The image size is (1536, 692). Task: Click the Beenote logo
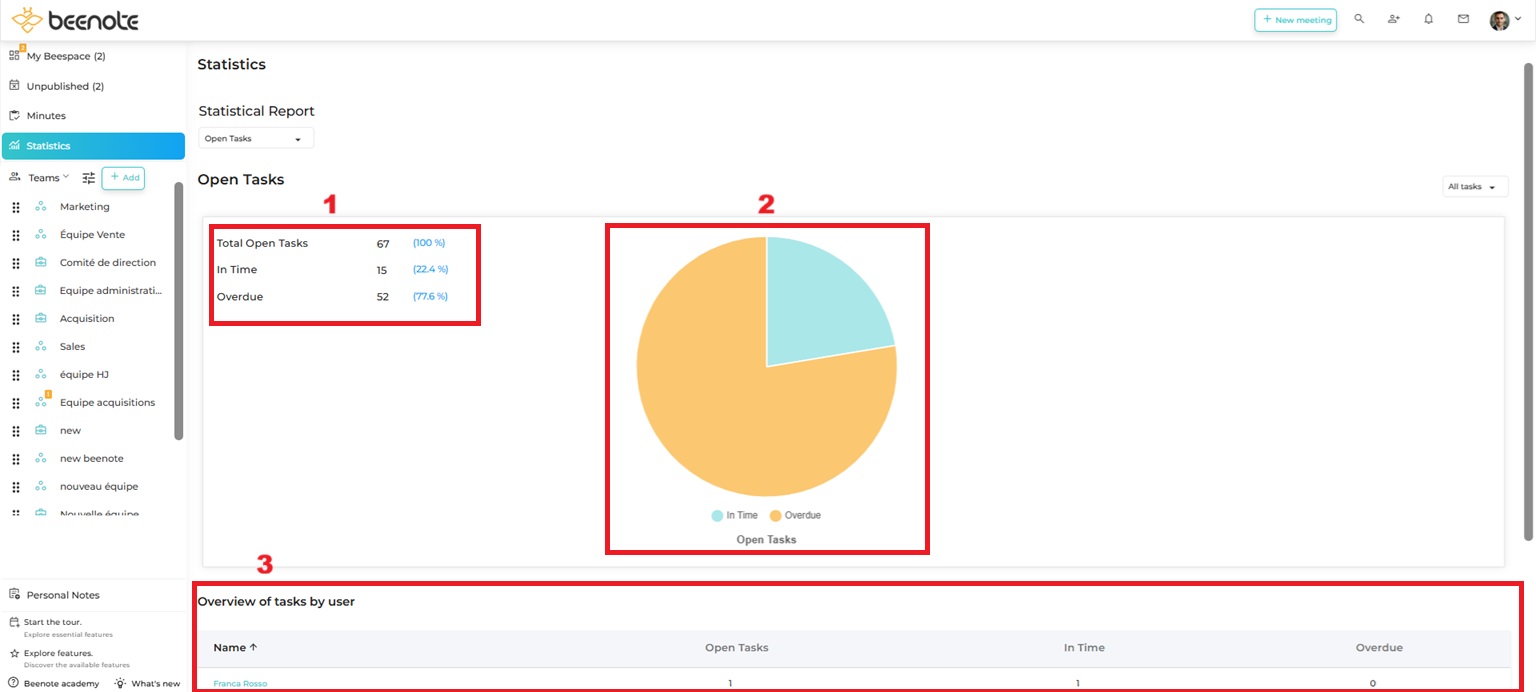[74, 19]
